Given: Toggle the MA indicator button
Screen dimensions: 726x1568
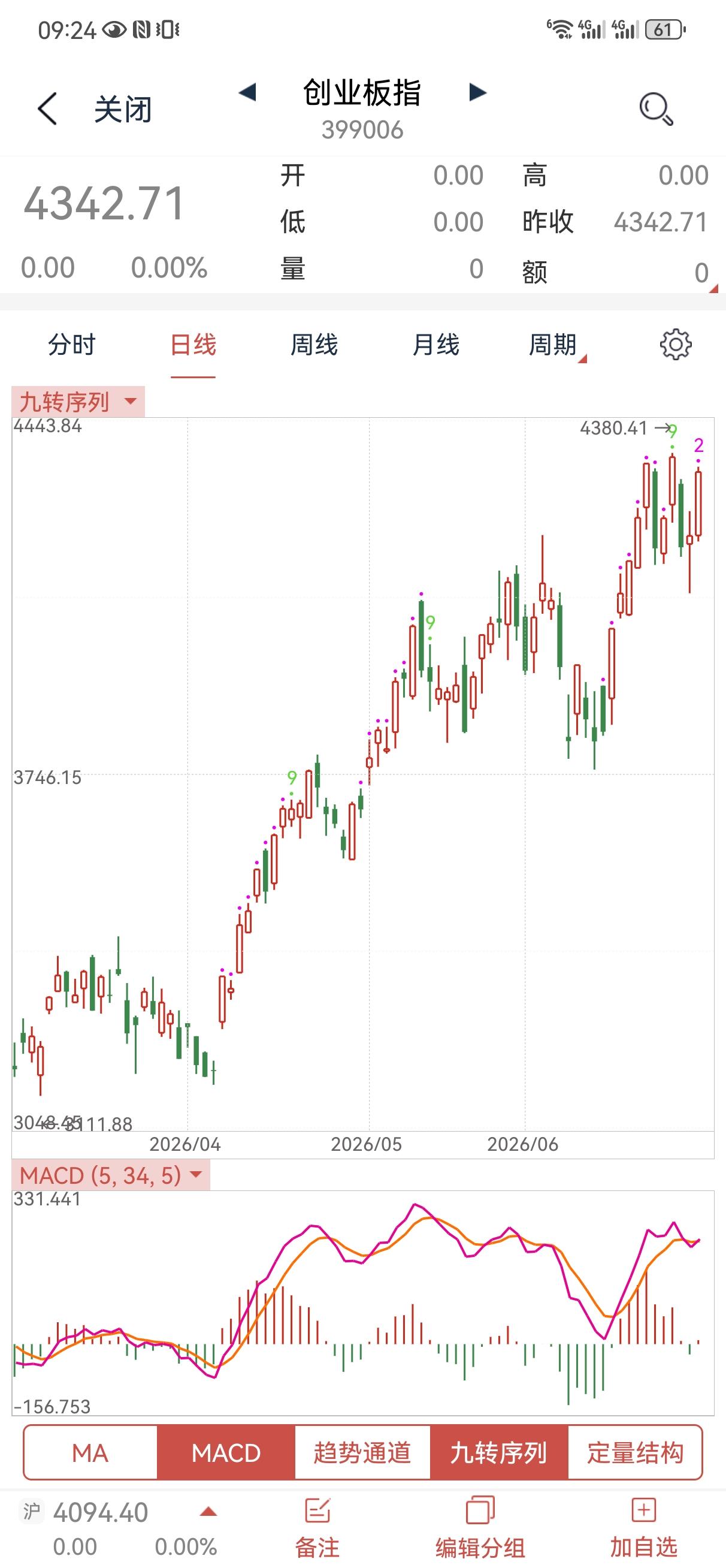Looking at the screenshot, I should (x=90, y=1453).
